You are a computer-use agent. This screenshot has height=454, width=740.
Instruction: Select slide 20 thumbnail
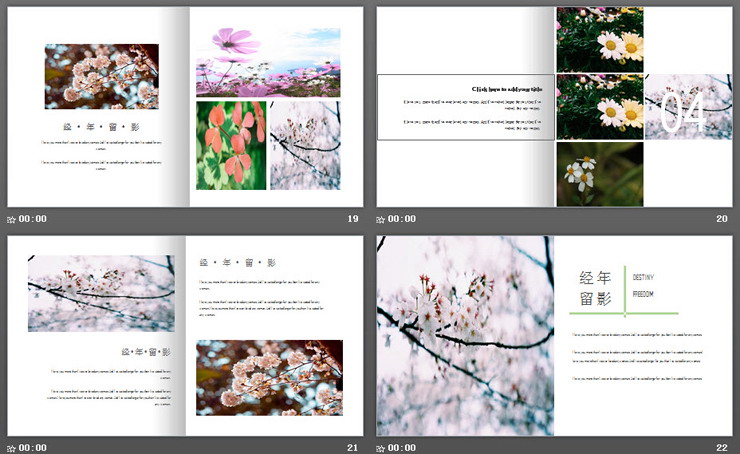pyautogui.click(x=555, y=107)
